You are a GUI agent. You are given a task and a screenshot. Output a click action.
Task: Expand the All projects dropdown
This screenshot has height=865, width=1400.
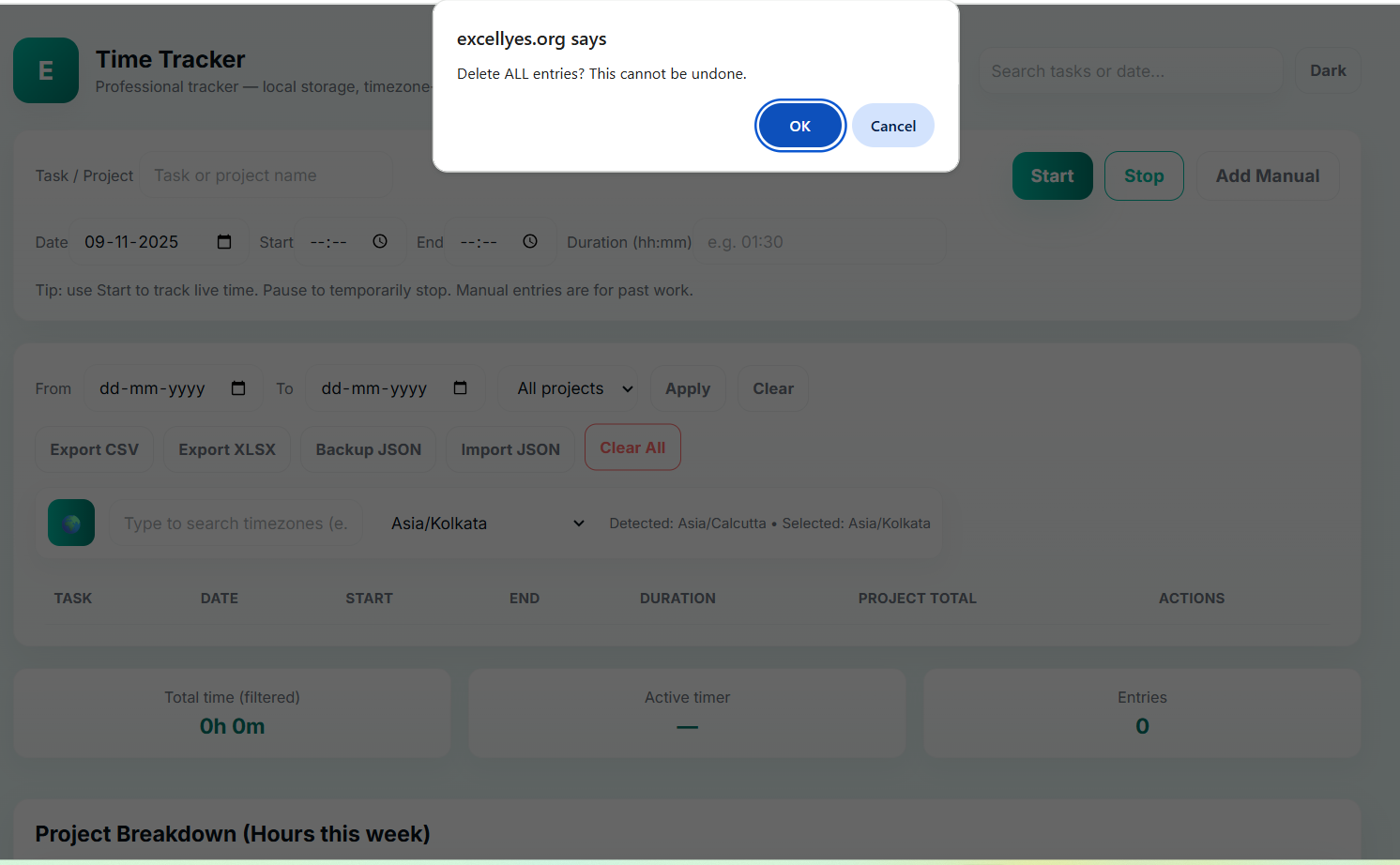[x=574, y=388]
